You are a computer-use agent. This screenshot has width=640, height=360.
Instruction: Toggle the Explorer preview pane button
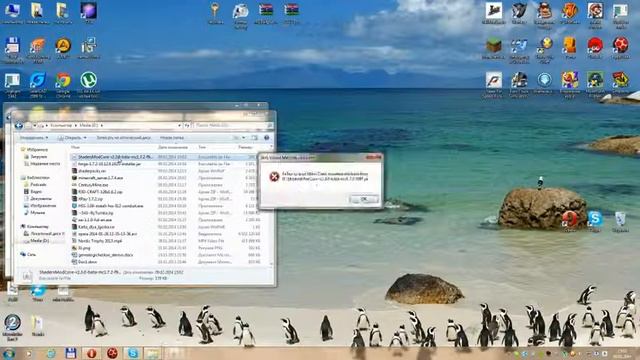click(x=254, y=138)
